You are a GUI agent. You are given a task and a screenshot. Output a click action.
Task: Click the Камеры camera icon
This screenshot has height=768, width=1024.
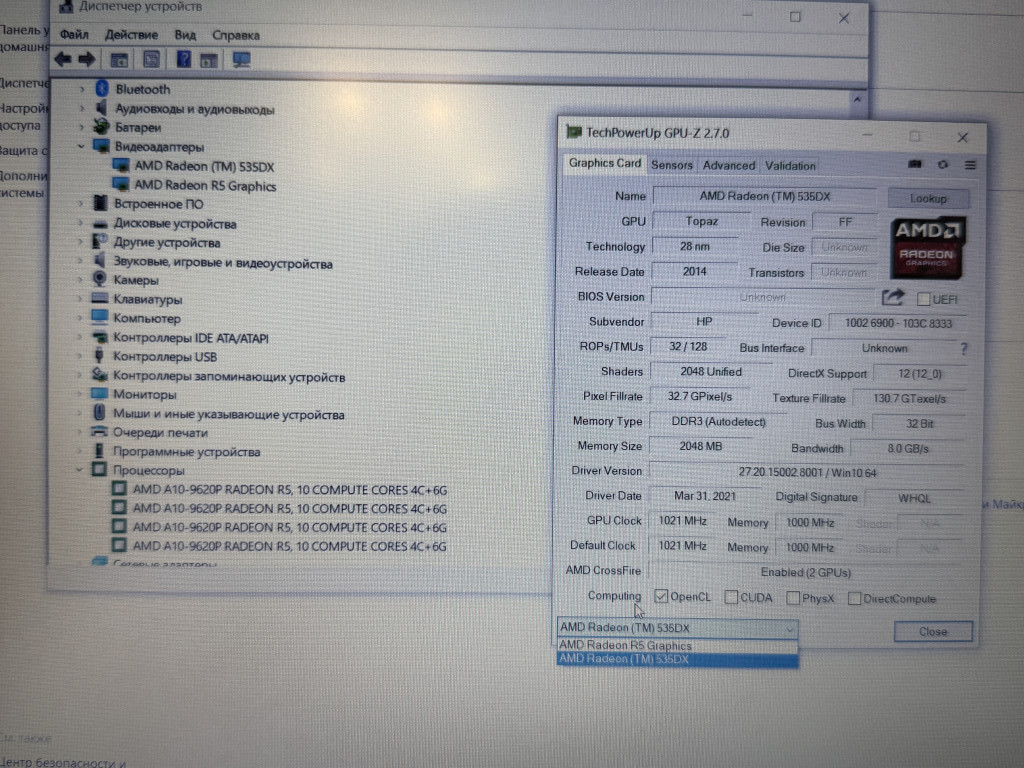[99, 279]
